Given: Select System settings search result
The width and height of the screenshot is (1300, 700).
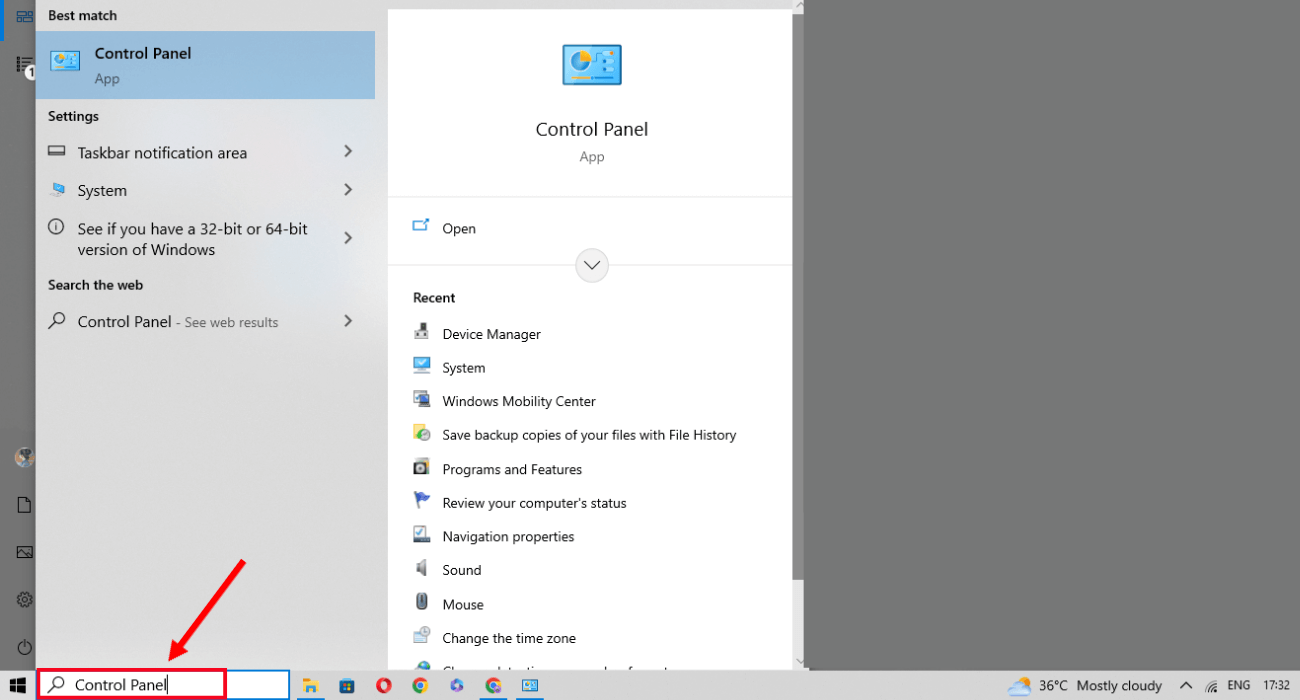Looking at the screenshot, I should [x=205, y=190].
